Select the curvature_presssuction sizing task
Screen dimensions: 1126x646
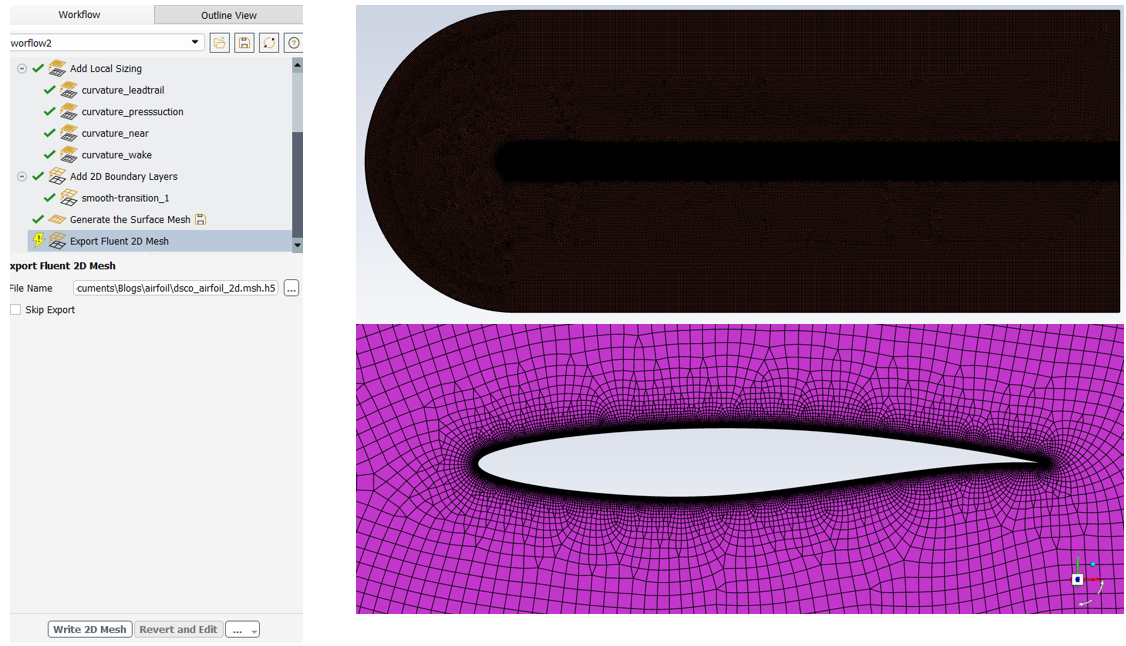tap(132, 111)
